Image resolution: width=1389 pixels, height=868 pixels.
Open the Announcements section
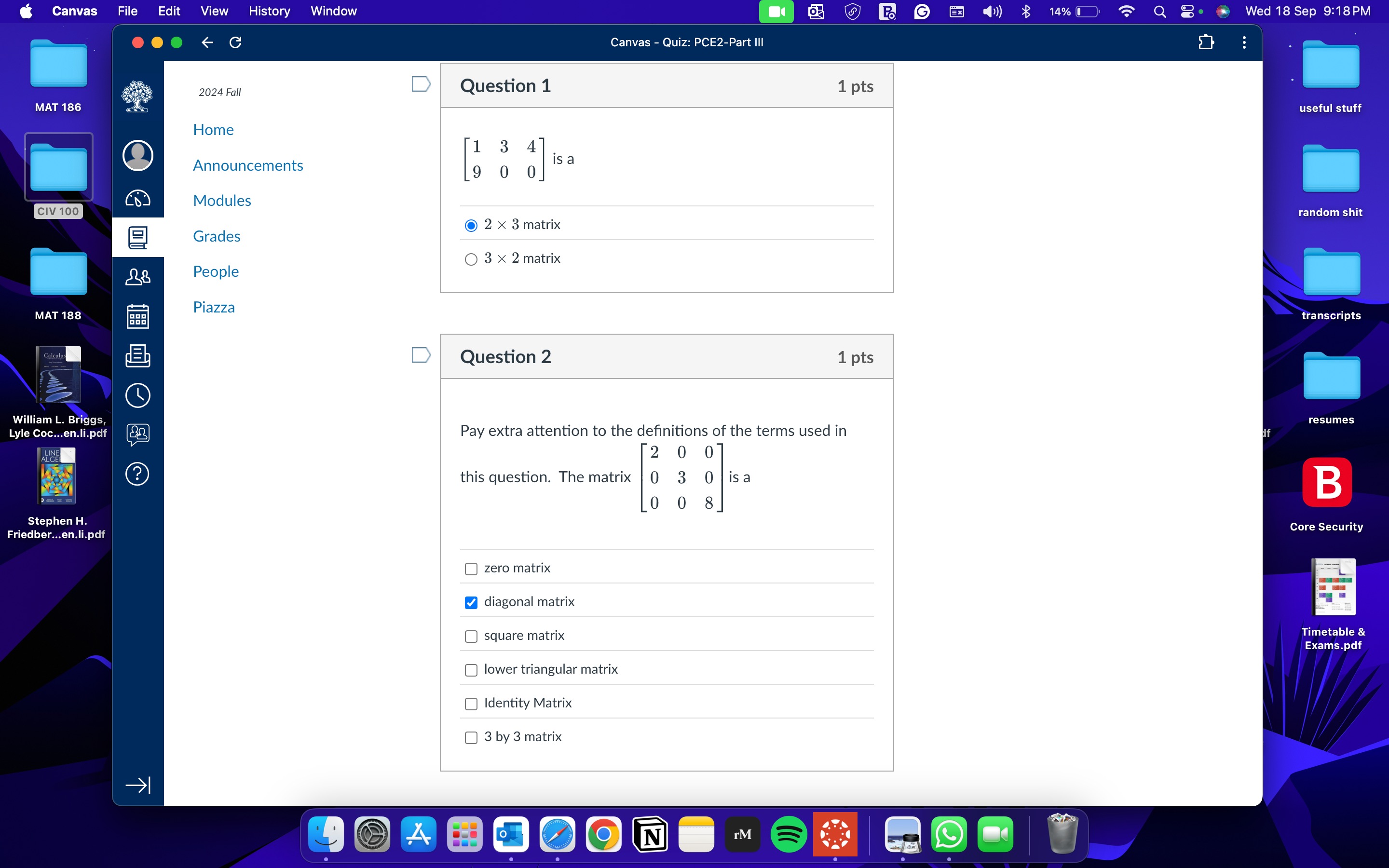(248, 165)
